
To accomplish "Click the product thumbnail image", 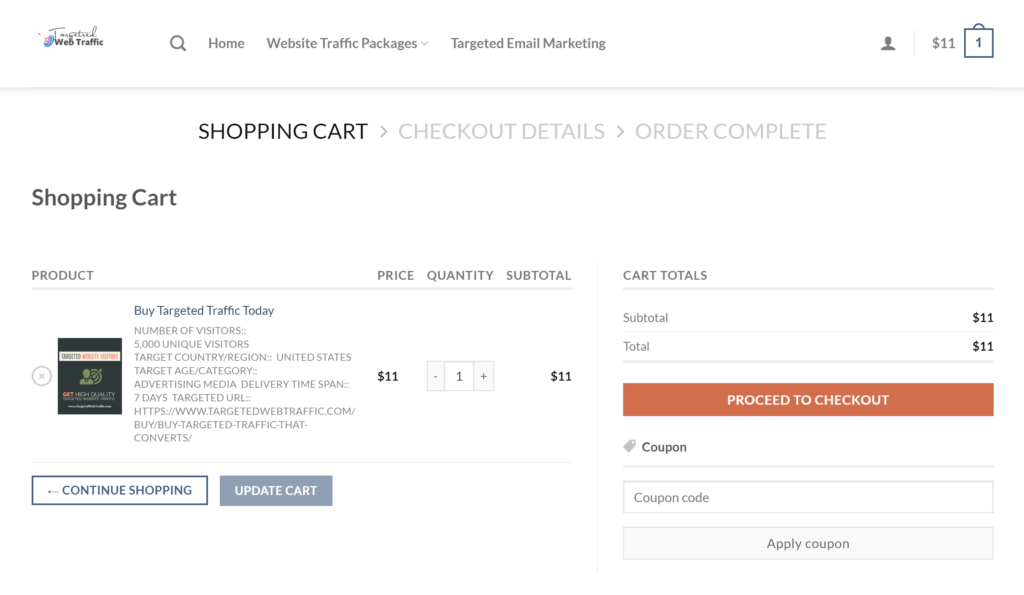I will point(89,376).
